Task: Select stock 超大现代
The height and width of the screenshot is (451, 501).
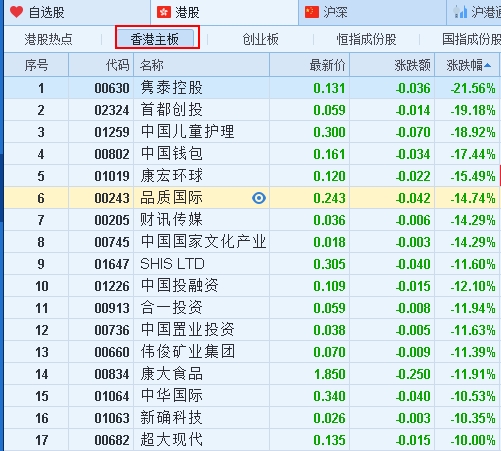Action: tap(172, 440)
